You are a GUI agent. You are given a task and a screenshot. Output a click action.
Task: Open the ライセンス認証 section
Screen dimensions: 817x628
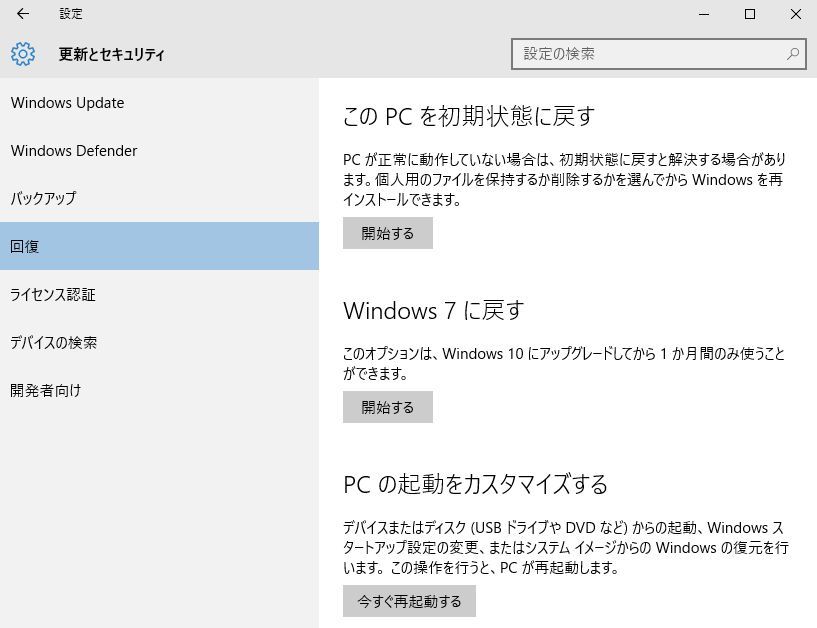tap(53, 294)
